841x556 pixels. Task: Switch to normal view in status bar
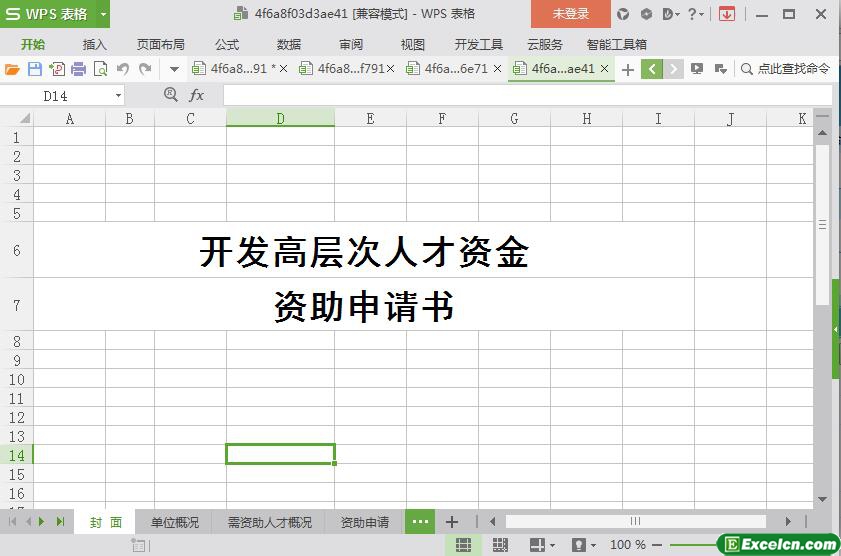tap(463, 545)
